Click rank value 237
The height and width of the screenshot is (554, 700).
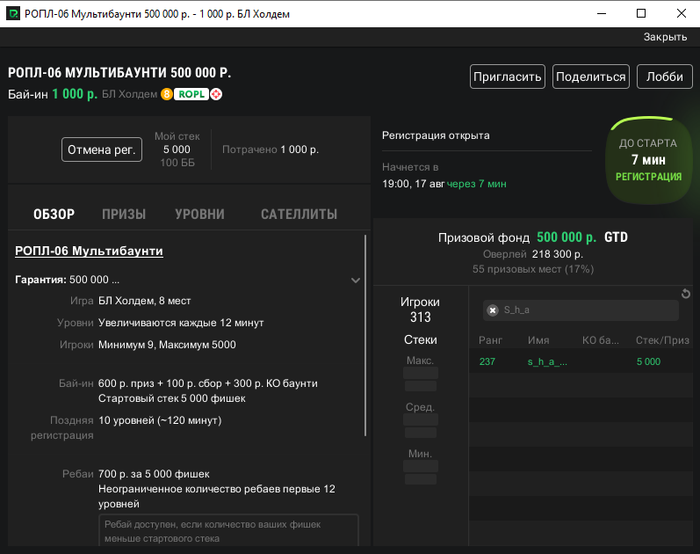(487, 362)
